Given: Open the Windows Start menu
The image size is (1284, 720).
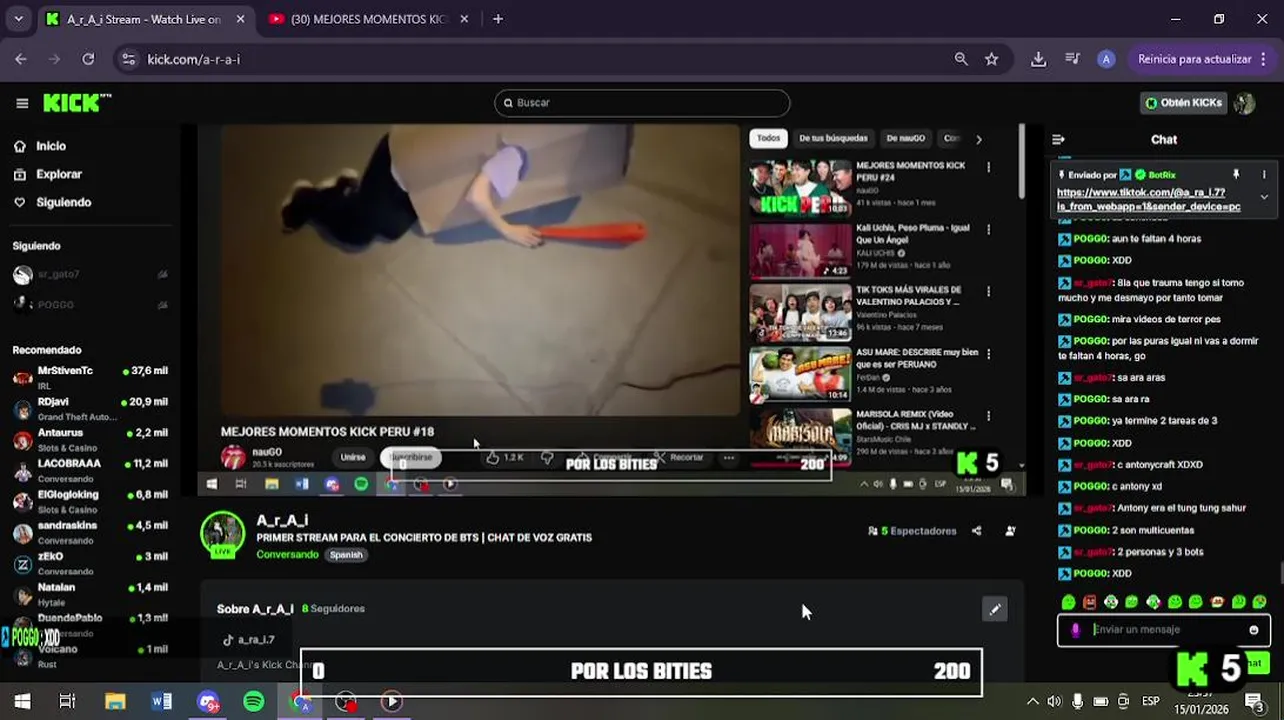Looking at the screenshot, I should [x=22, y=702].
